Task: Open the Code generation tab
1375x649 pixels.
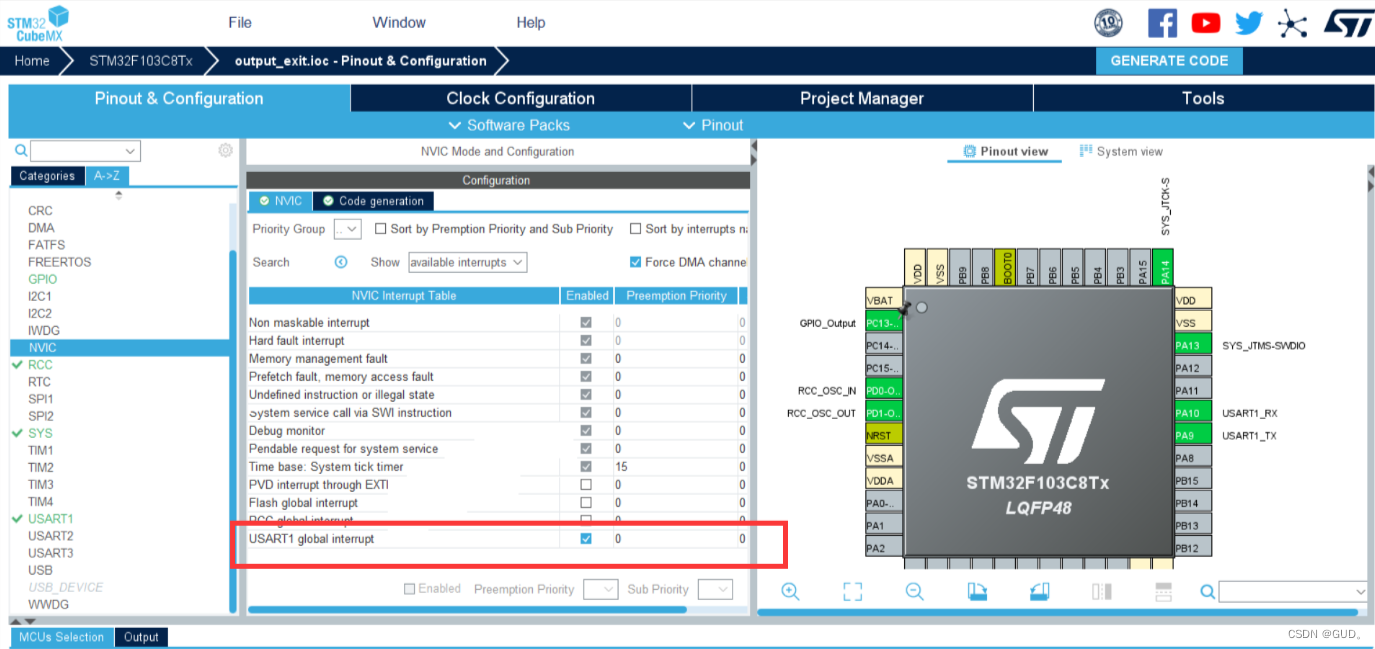Action: point(373,201)
